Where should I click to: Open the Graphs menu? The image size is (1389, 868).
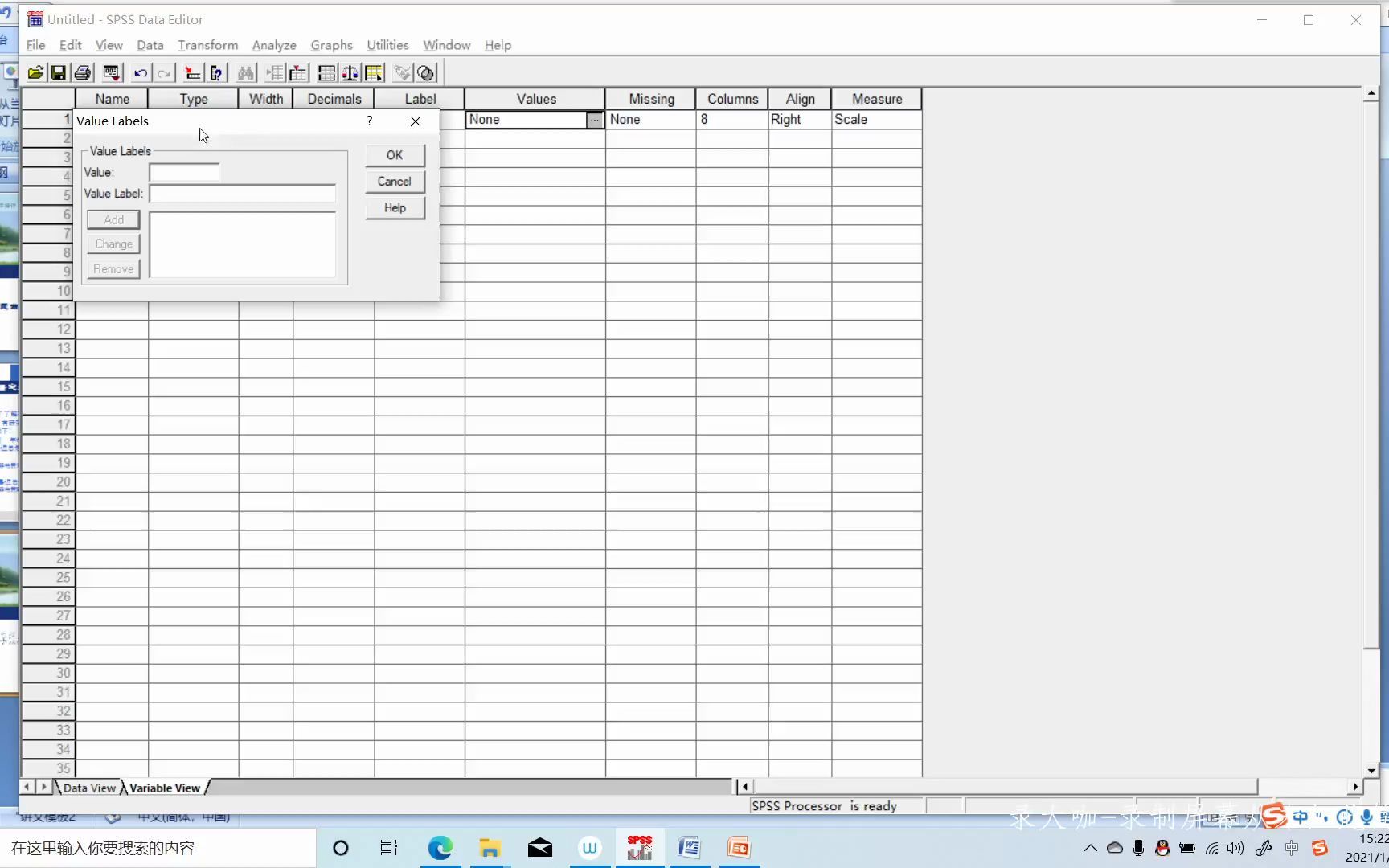click(x=331, y=45)
